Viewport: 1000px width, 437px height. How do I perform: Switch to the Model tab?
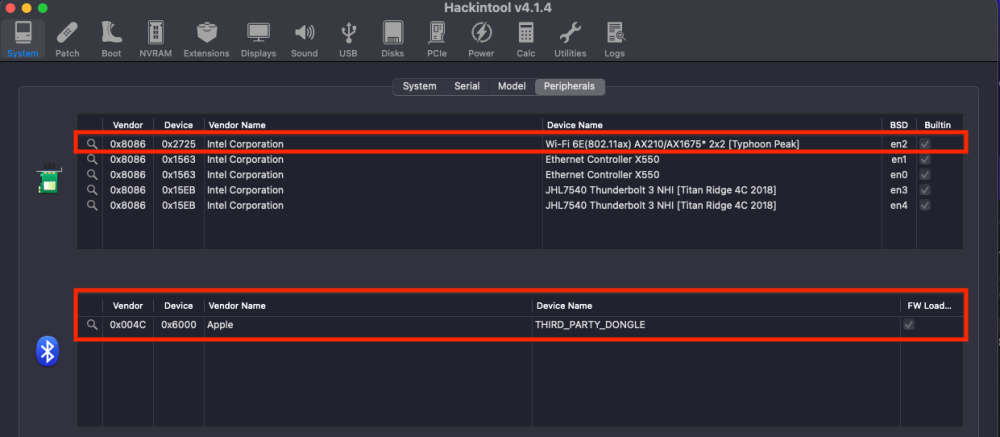point(511,86)
